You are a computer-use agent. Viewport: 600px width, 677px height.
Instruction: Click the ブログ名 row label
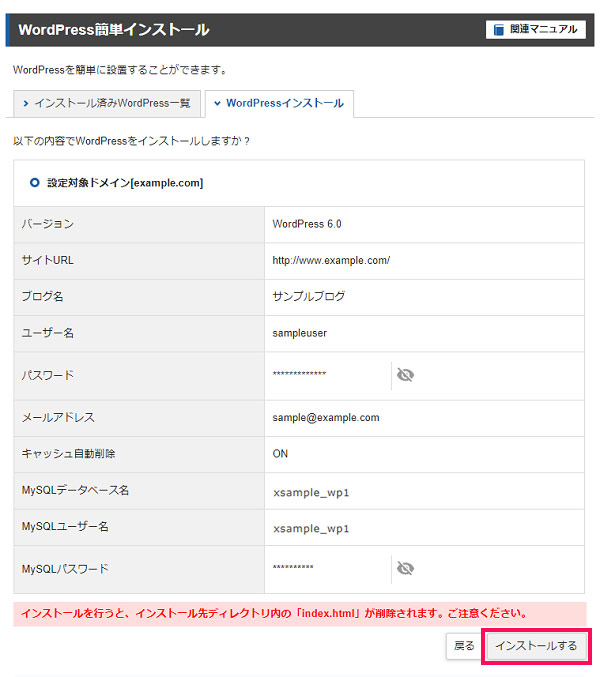(42, 296)
